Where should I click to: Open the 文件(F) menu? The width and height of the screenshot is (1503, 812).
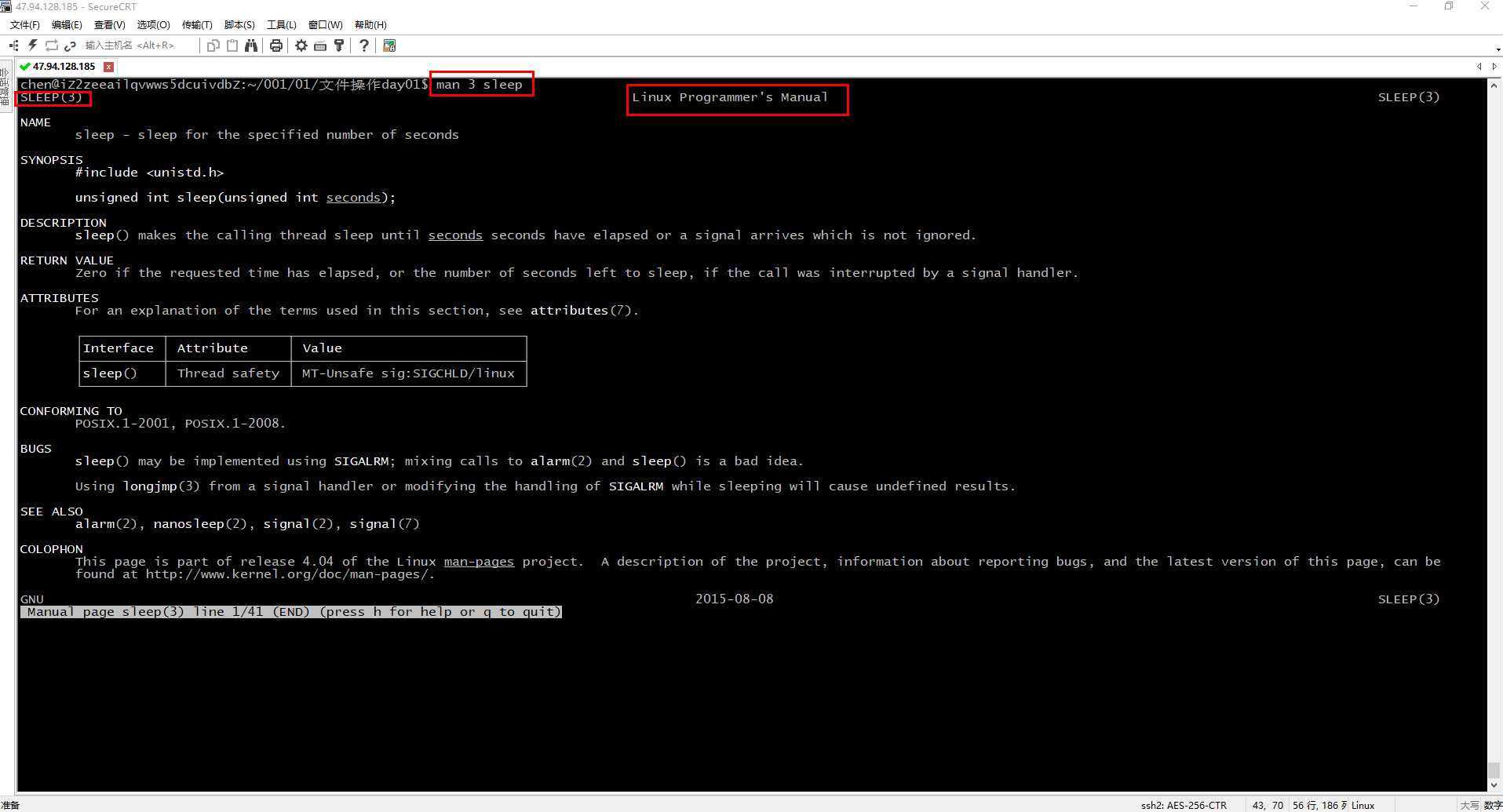point(25,25)
